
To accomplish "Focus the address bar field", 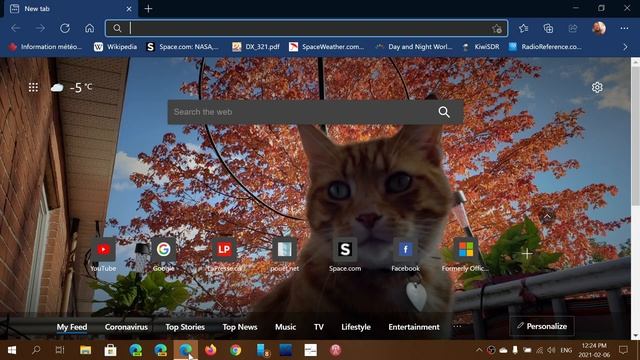I will pos(306,28).
